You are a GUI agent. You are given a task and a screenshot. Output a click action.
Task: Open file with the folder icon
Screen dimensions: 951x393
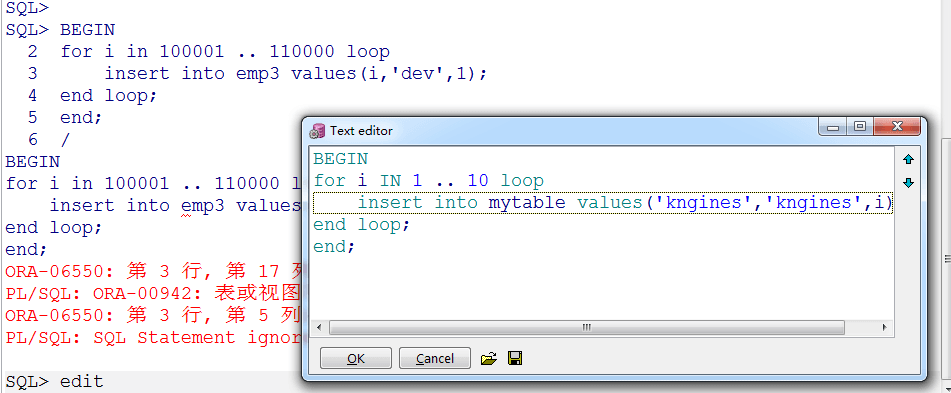(x=488, y=358)
